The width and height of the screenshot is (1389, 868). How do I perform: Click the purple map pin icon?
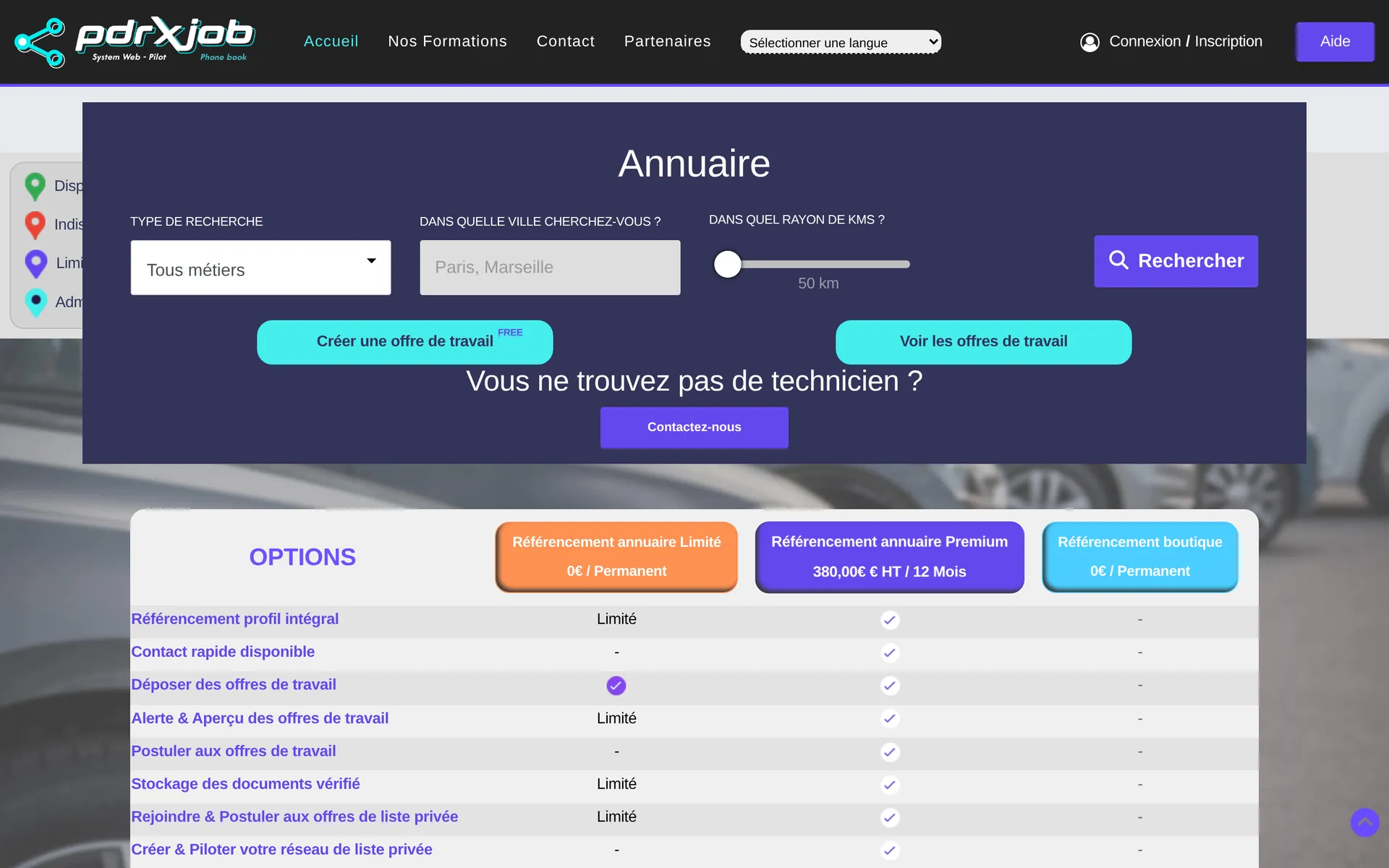[35, 263]
